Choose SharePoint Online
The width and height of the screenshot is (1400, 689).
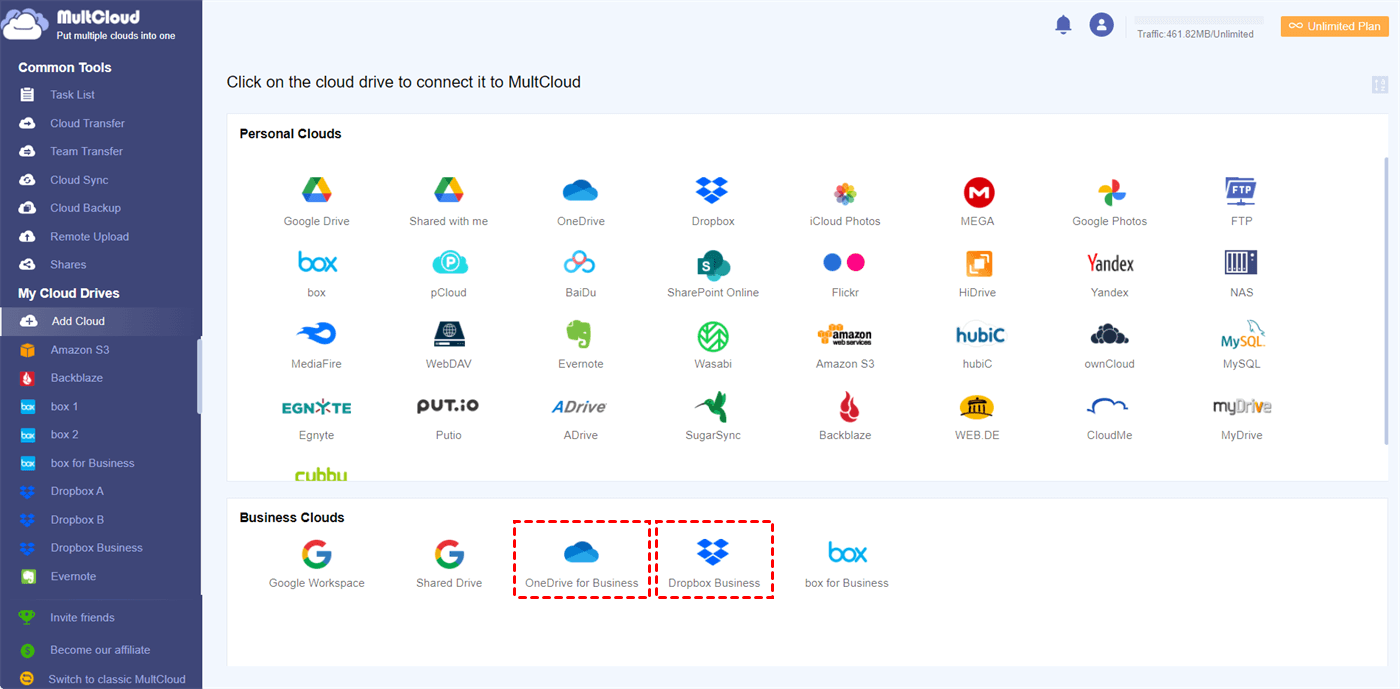[x=713, y=273]
